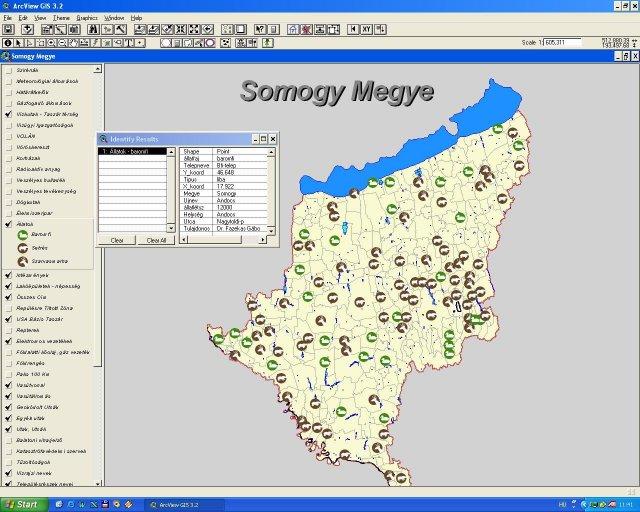Click the Clear button

[117, 240]
